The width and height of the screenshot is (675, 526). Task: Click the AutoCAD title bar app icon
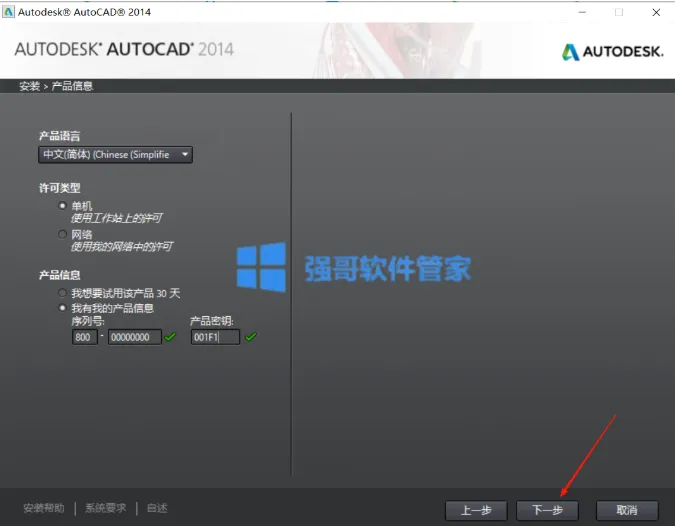tap(8, 12)
